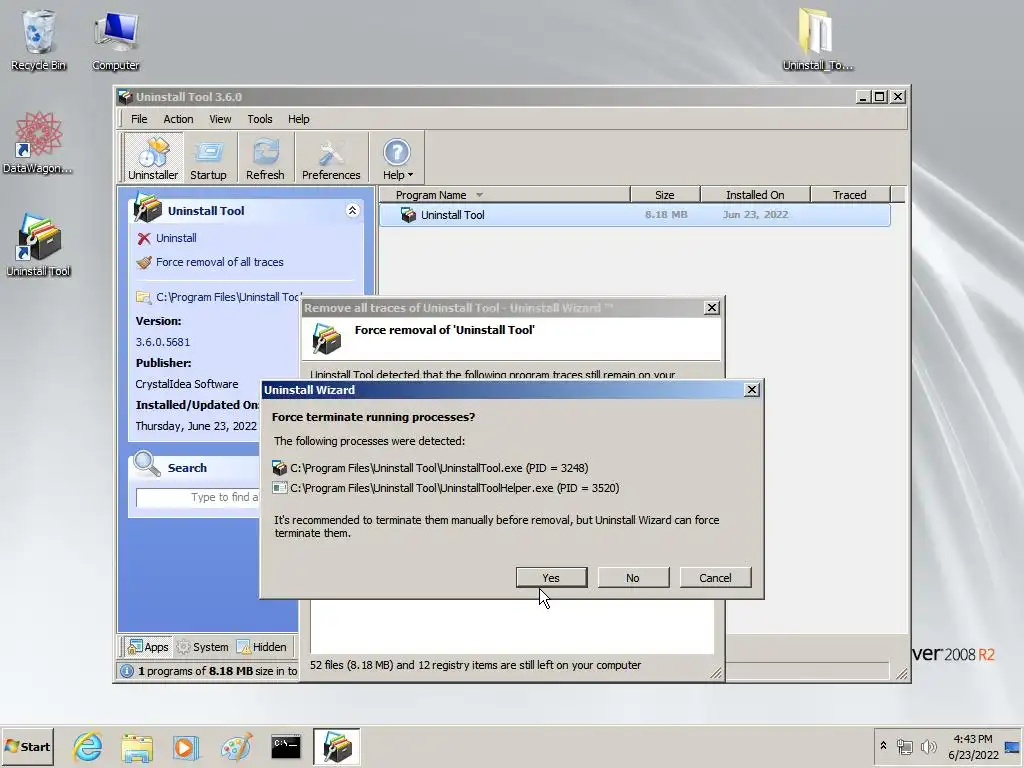Collapse the Uninstall Tool details panel
This screenshot has height=768, width=1024.
click(x=352, y=210)
